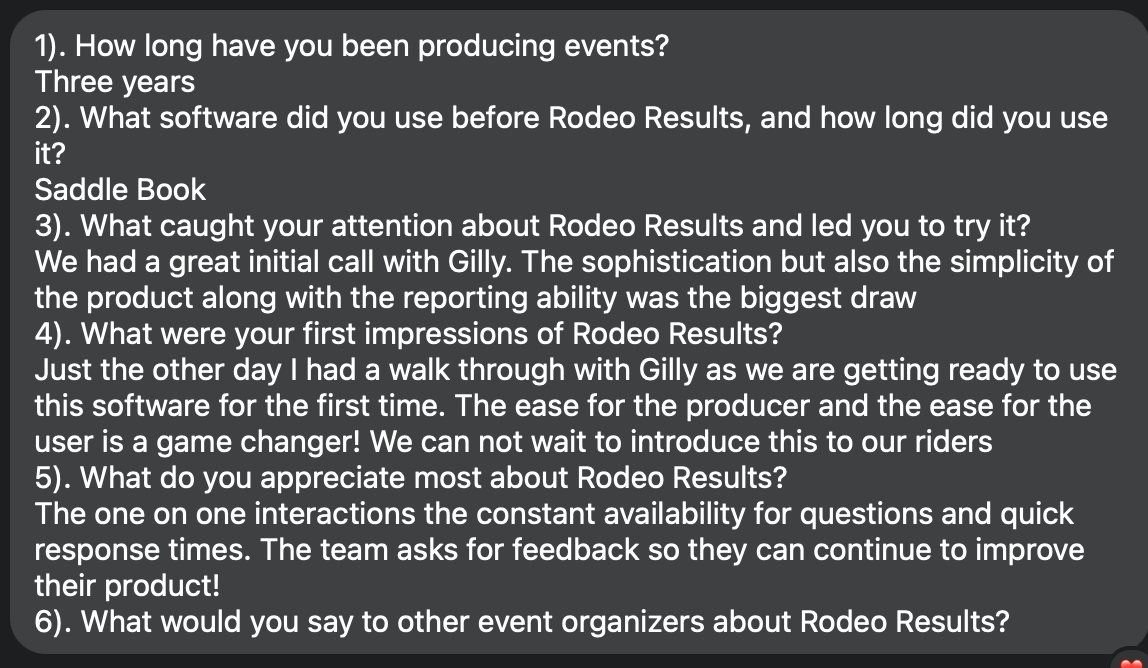The height and width of the screenshot is (668, 1148).
Task: Click the line starting "response times."
Action: (559, 549)
